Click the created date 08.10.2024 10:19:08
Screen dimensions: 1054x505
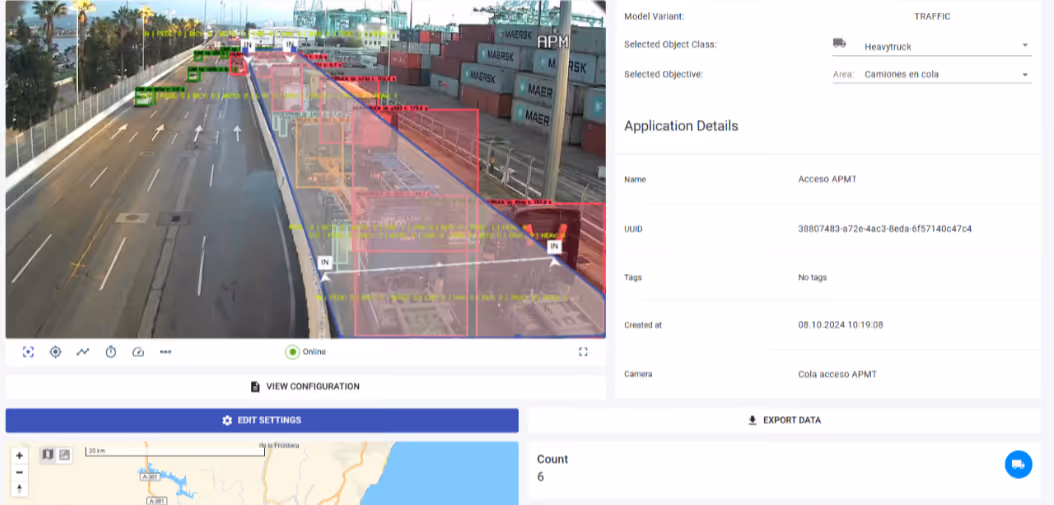[x=840, y=325]
